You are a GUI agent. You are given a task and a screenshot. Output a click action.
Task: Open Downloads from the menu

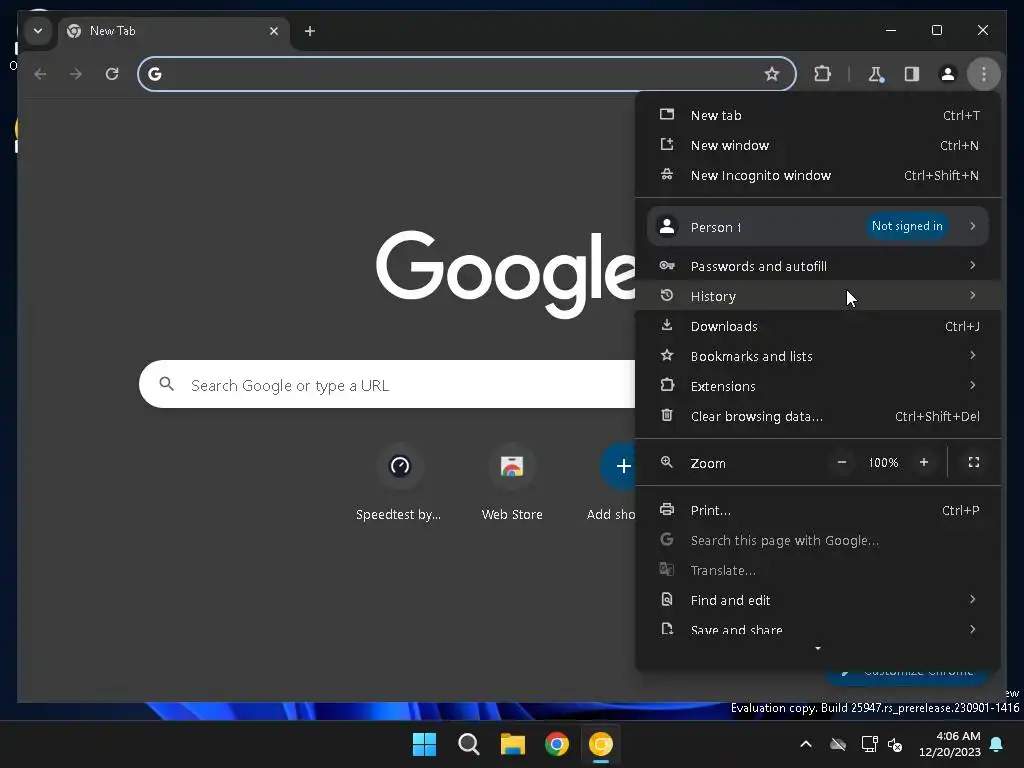coord(818,326)
